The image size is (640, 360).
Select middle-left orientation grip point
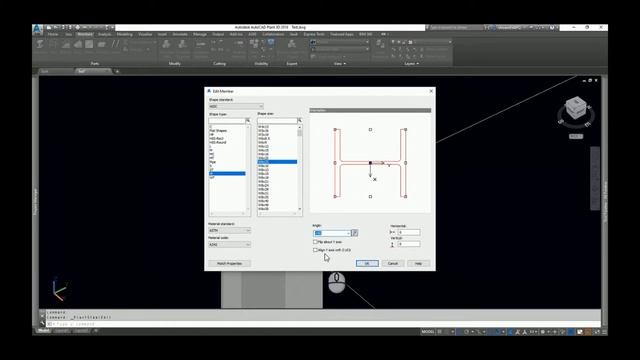pyautogui.click(x=335, y=163)
